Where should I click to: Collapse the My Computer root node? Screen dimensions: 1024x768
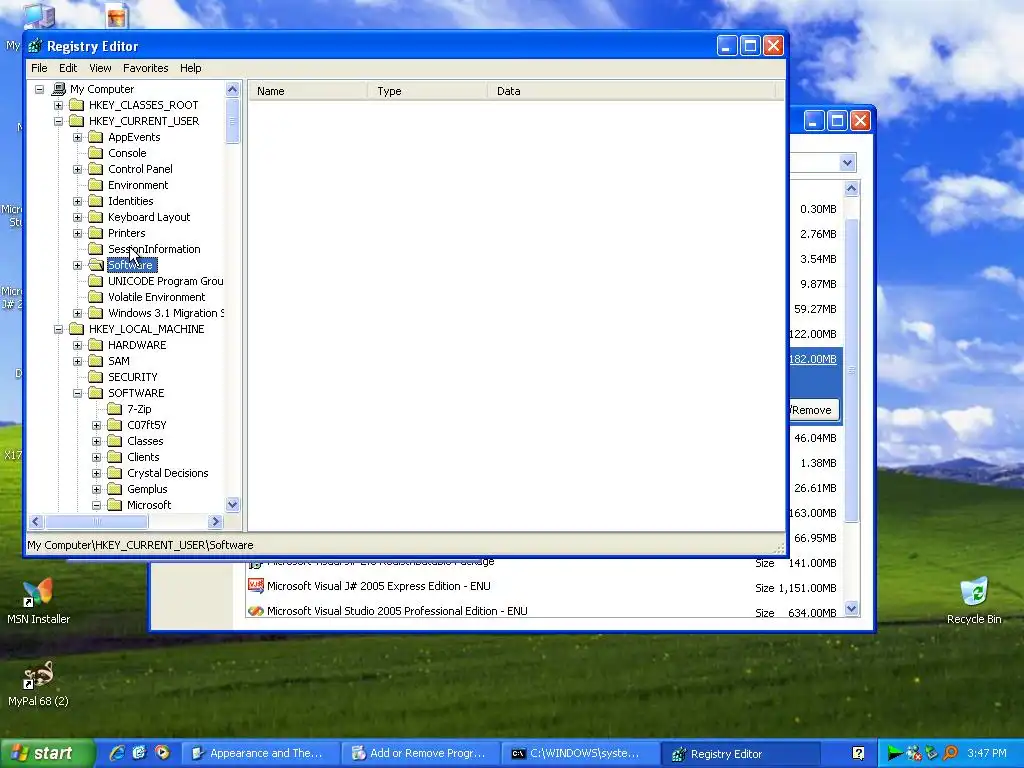click(39, 89)
